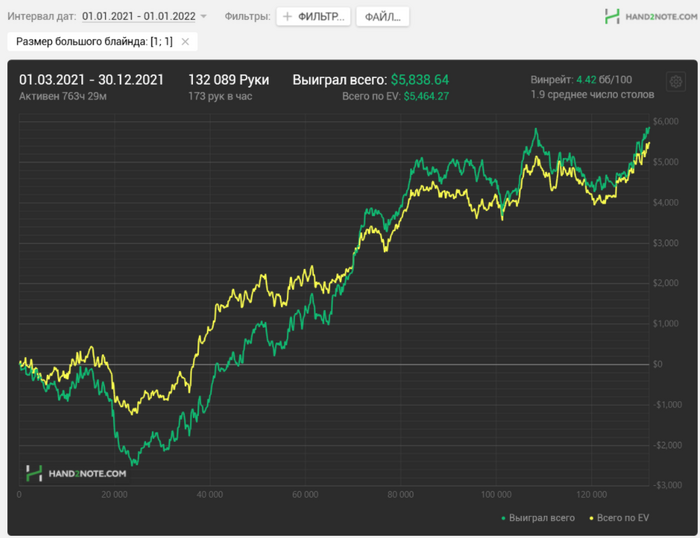Screen dimensions: 700x538
Task: Click the 80 000 x-axis label
Action: 400,495
